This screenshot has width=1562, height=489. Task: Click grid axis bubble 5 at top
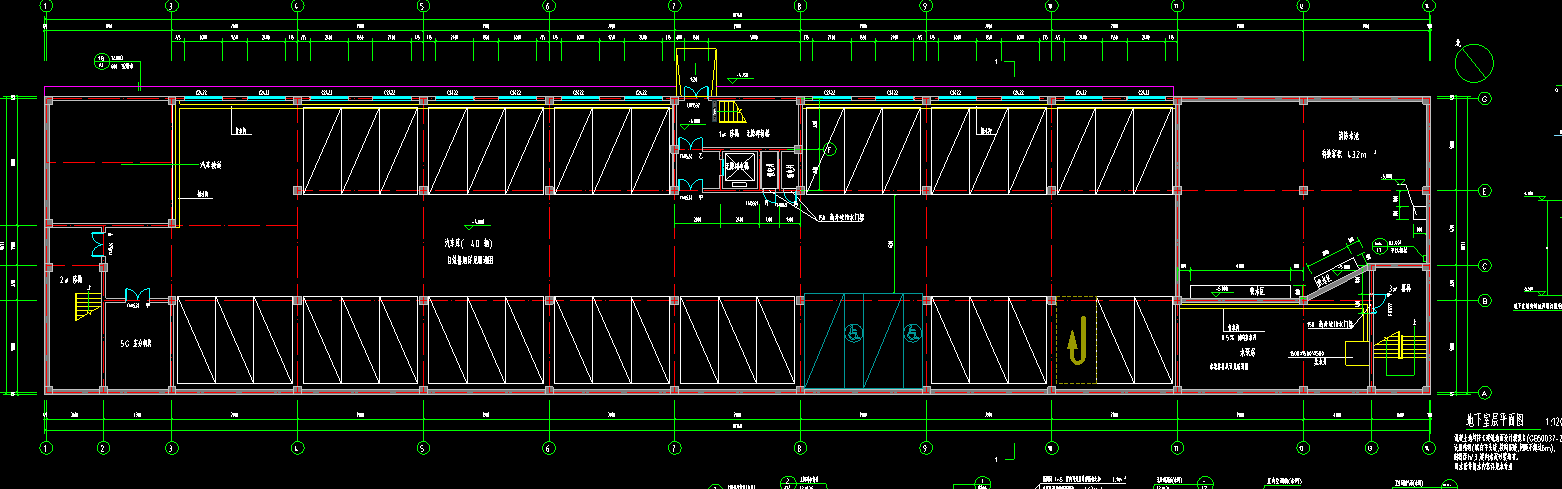(x=423, y=5)
